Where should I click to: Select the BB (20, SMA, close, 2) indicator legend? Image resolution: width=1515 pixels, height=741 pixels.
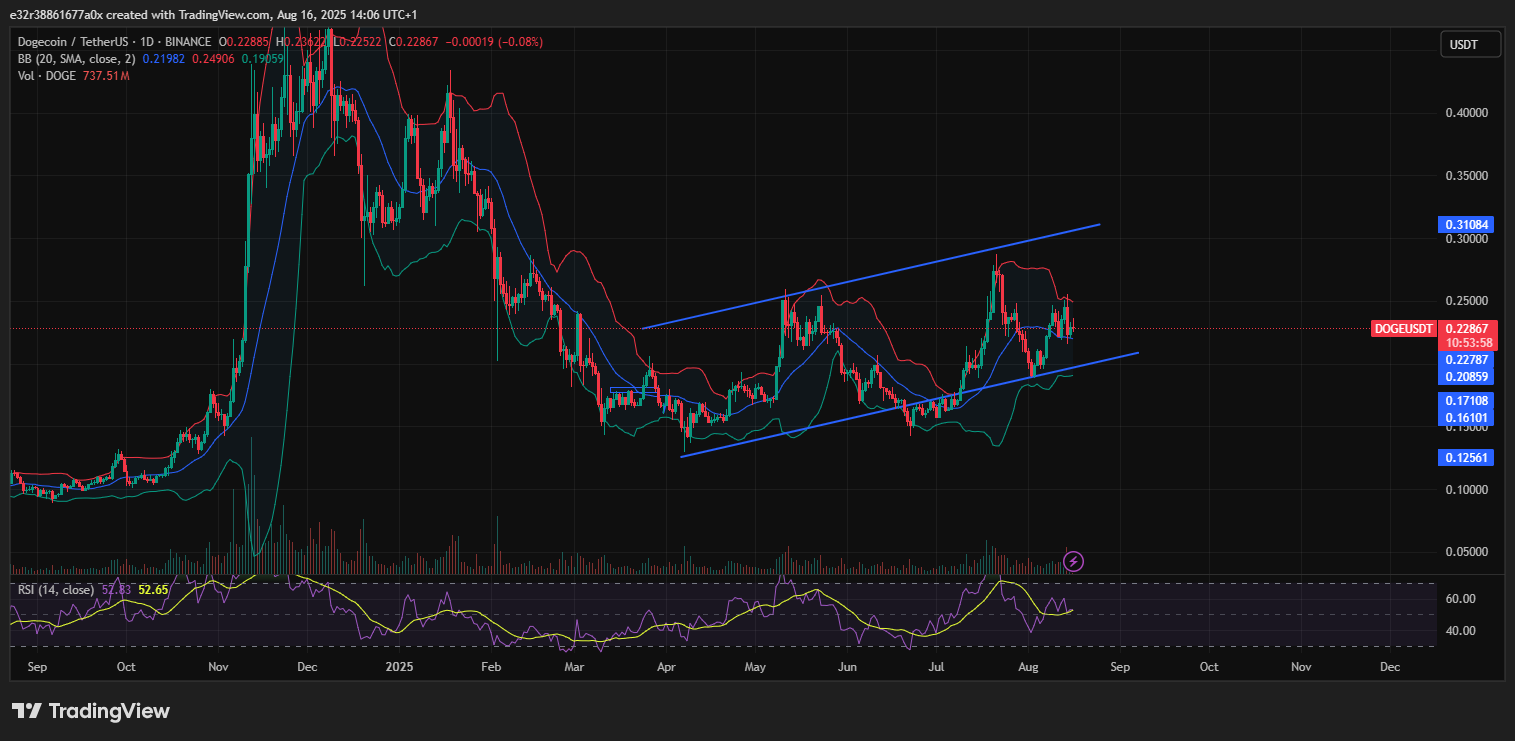78,59
